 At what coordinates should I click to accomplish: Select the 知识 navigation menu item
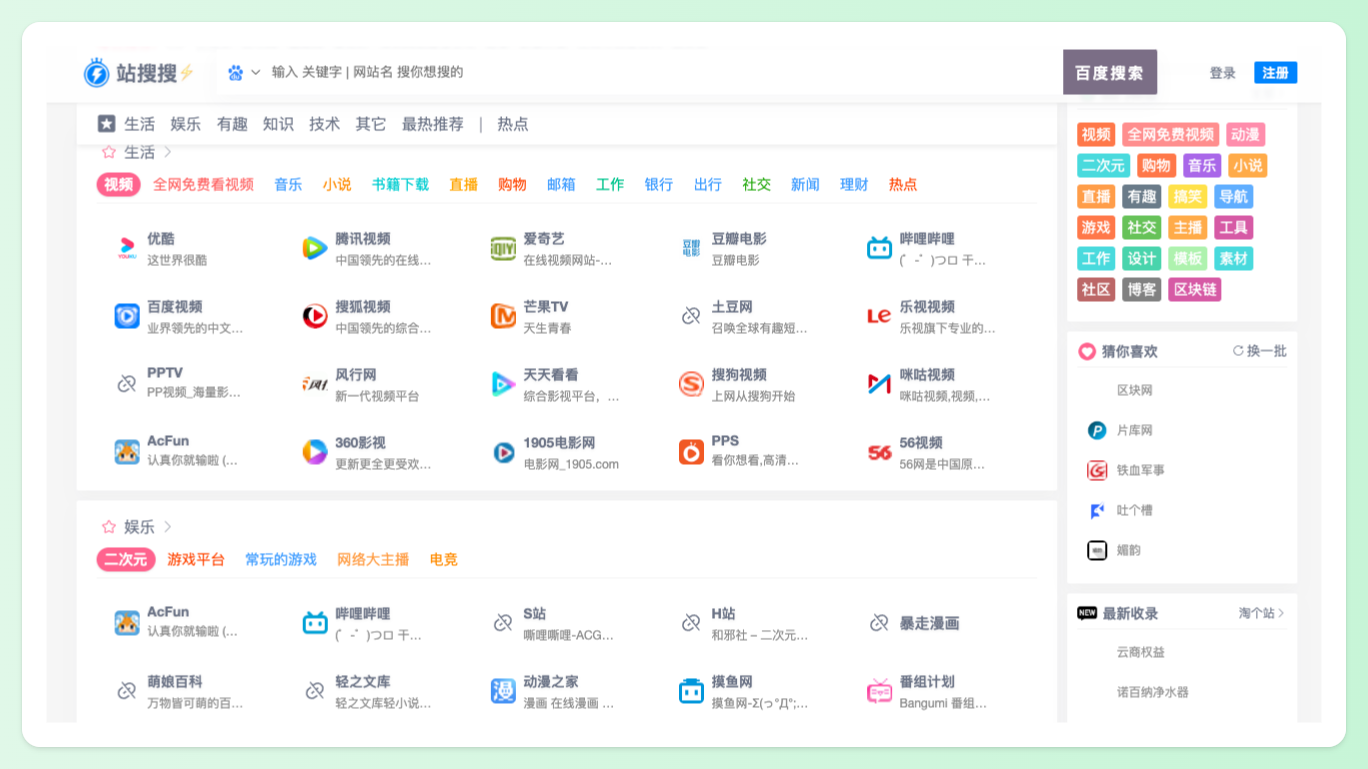point(278,124)
